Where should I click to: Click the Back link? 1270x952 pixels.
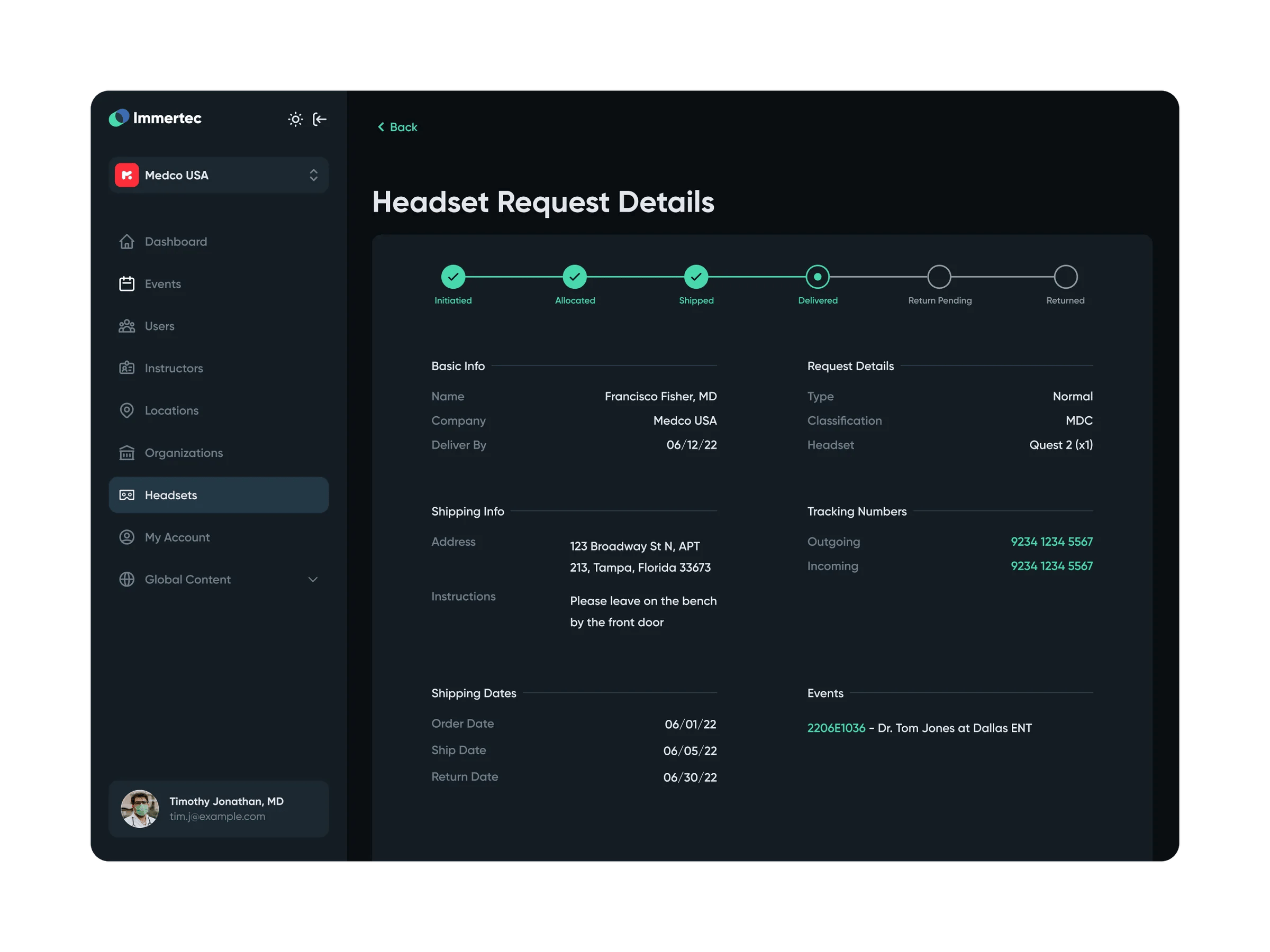(397, 127)
